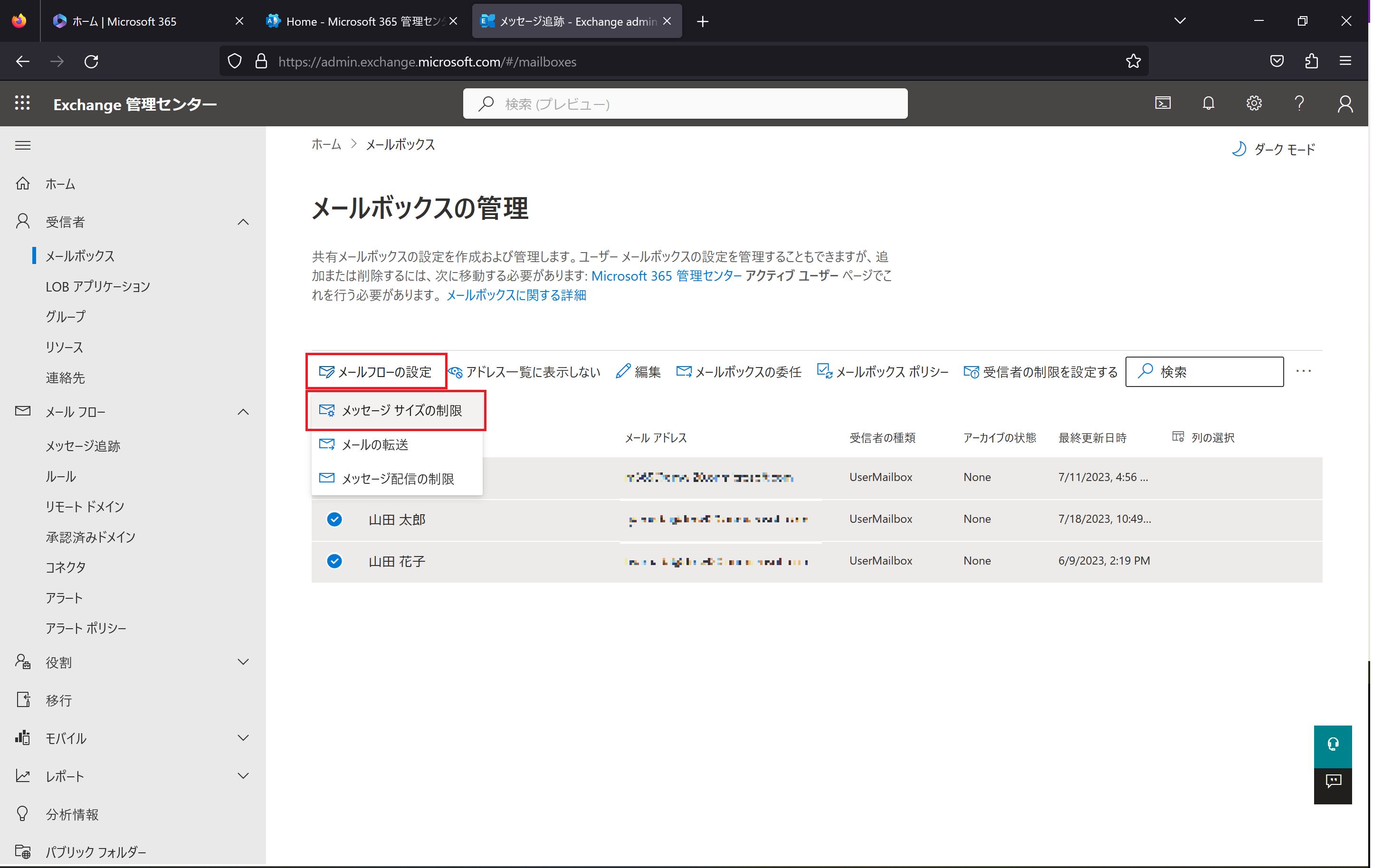
Task: Uncheck the 山田 太郎 row checkbox
Action: pos(334,519)
